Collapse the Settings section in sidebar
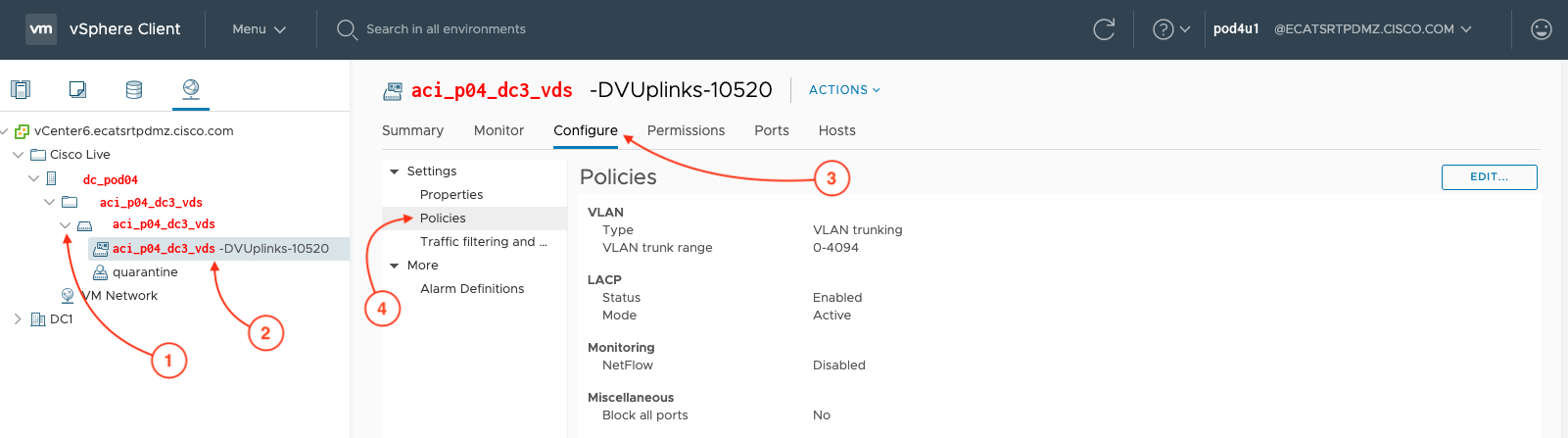Image resolution: width=1568 pixels, height=438 pixels. (395, 171)
